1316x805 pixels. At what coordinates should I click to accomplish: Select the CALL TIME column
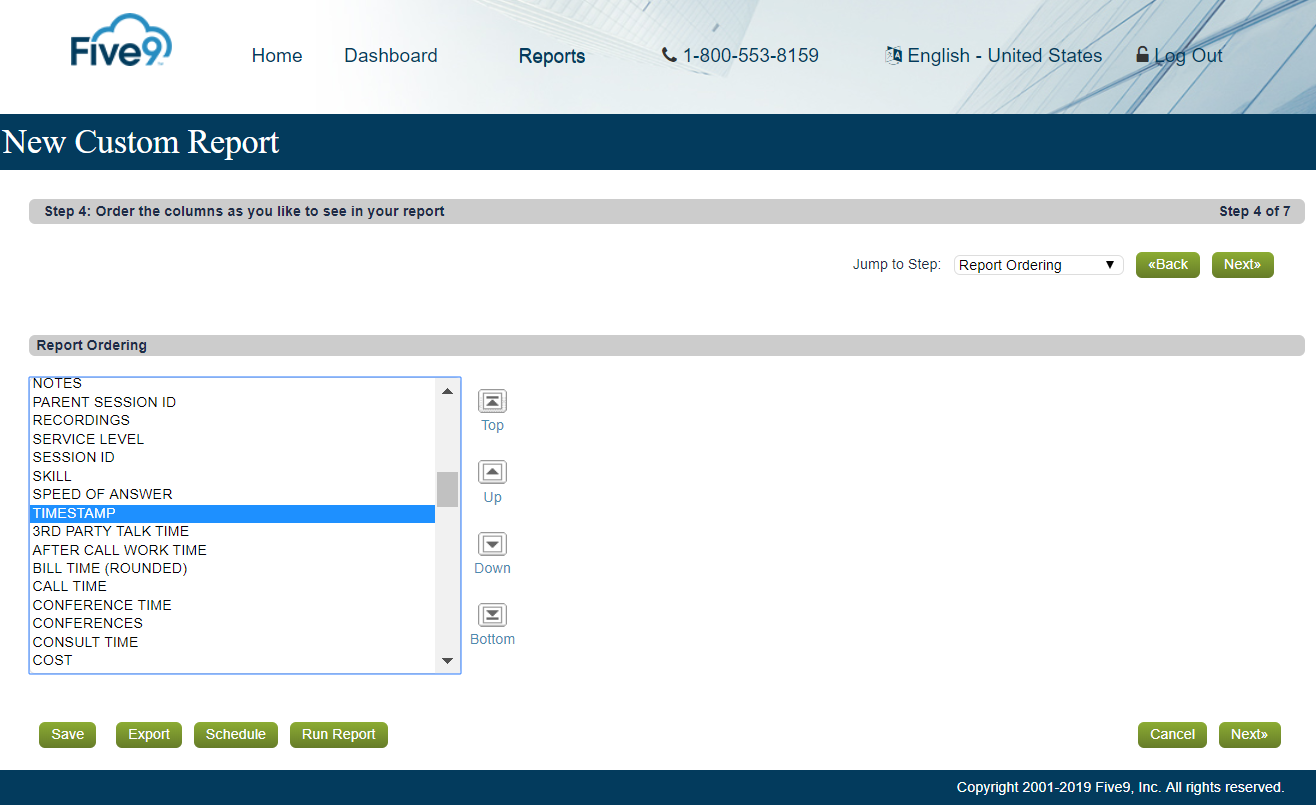[x=70, y=586]
